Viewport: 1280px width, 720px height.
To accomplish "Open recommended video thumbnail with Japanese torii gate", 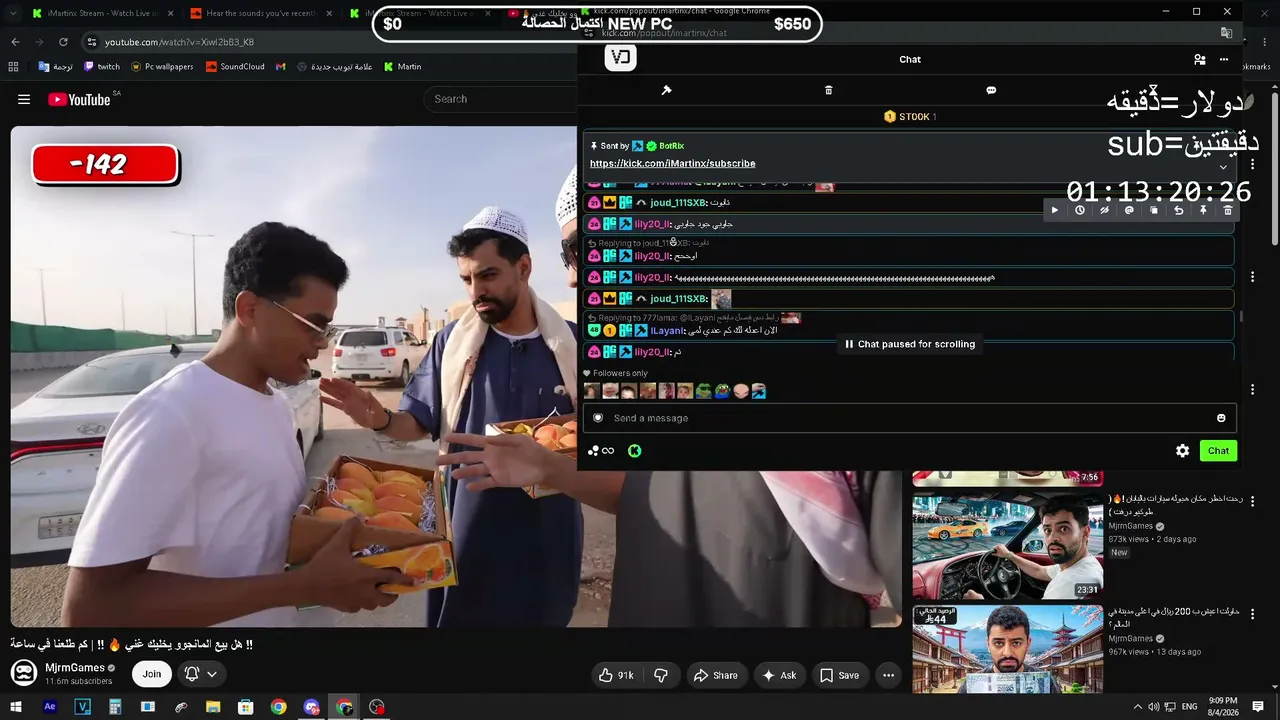I will coord(1007,649).
